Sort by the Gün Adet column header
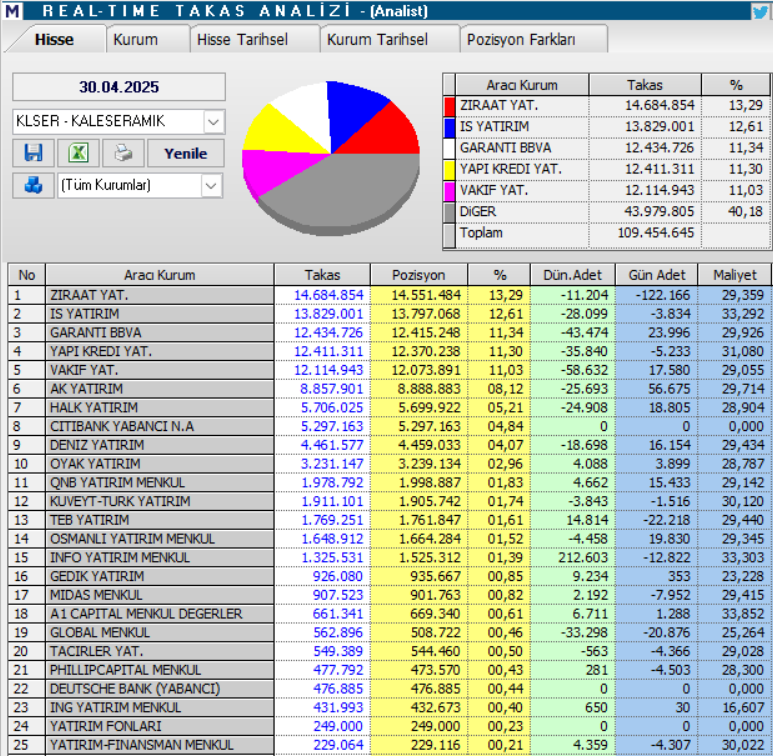The image size is (773, 756). coord(657,275)
